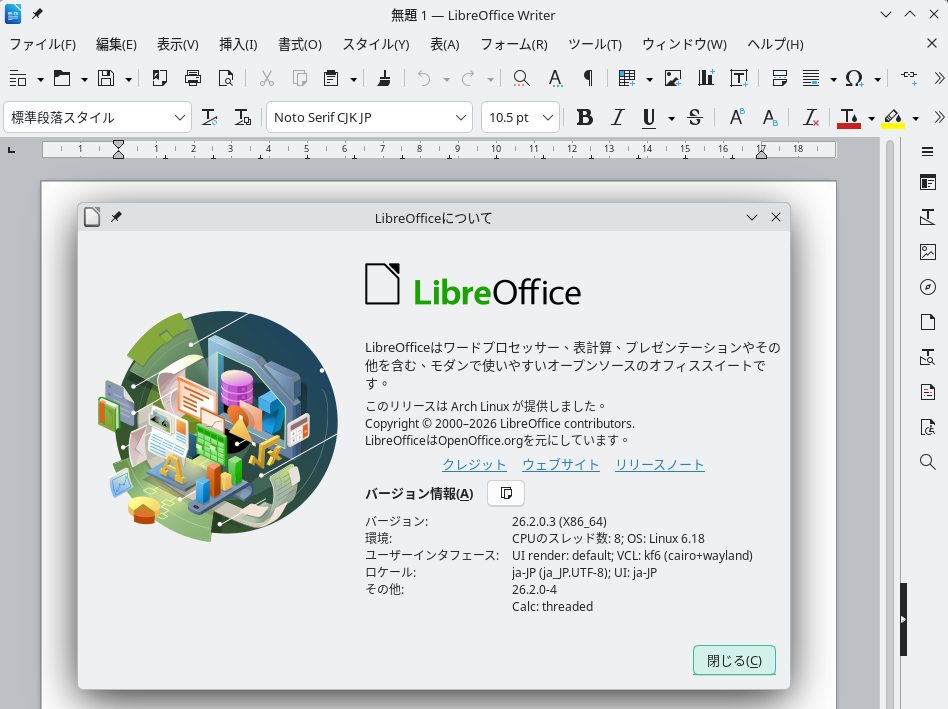Screen dimensions: 948x709
Task: Open the Noto Serif CJK JP font dropdown
Action: (x=460, y=117)
